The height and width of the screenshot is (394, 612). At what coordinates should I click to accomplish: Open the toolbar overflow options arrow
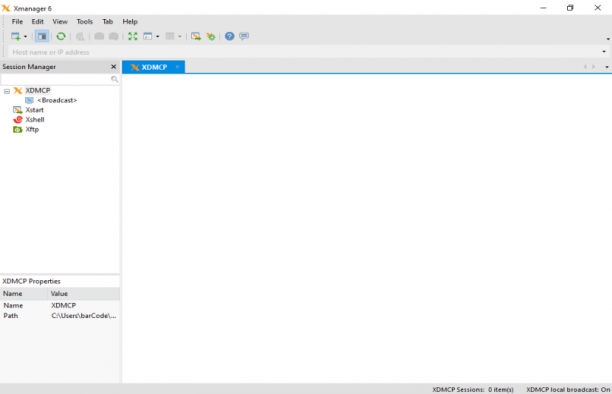608,39
